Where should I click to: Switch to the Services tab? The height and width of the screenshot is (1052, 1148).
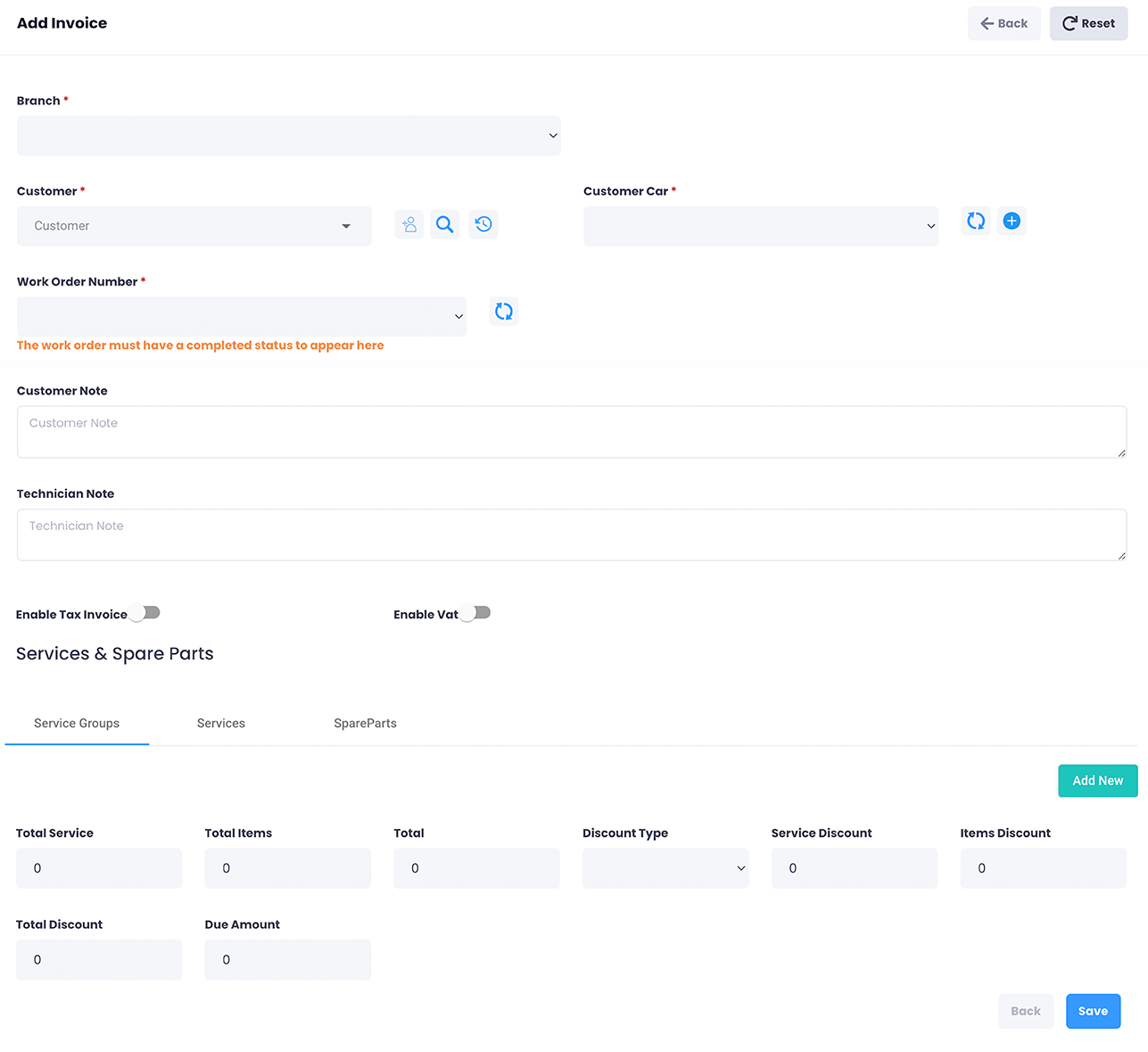coord(220,724)
